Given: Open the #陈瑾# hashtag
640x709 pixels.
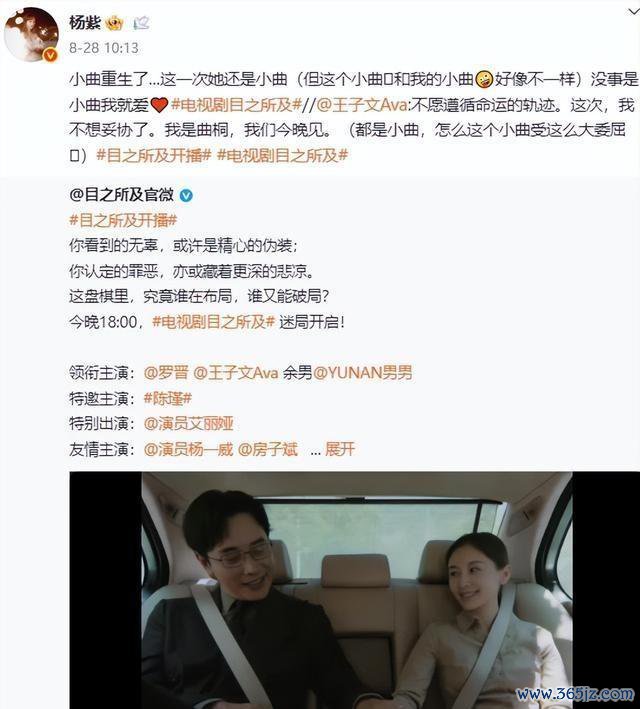Looking at the screenshot, I should pyautogui.click(x=167, y=398).
